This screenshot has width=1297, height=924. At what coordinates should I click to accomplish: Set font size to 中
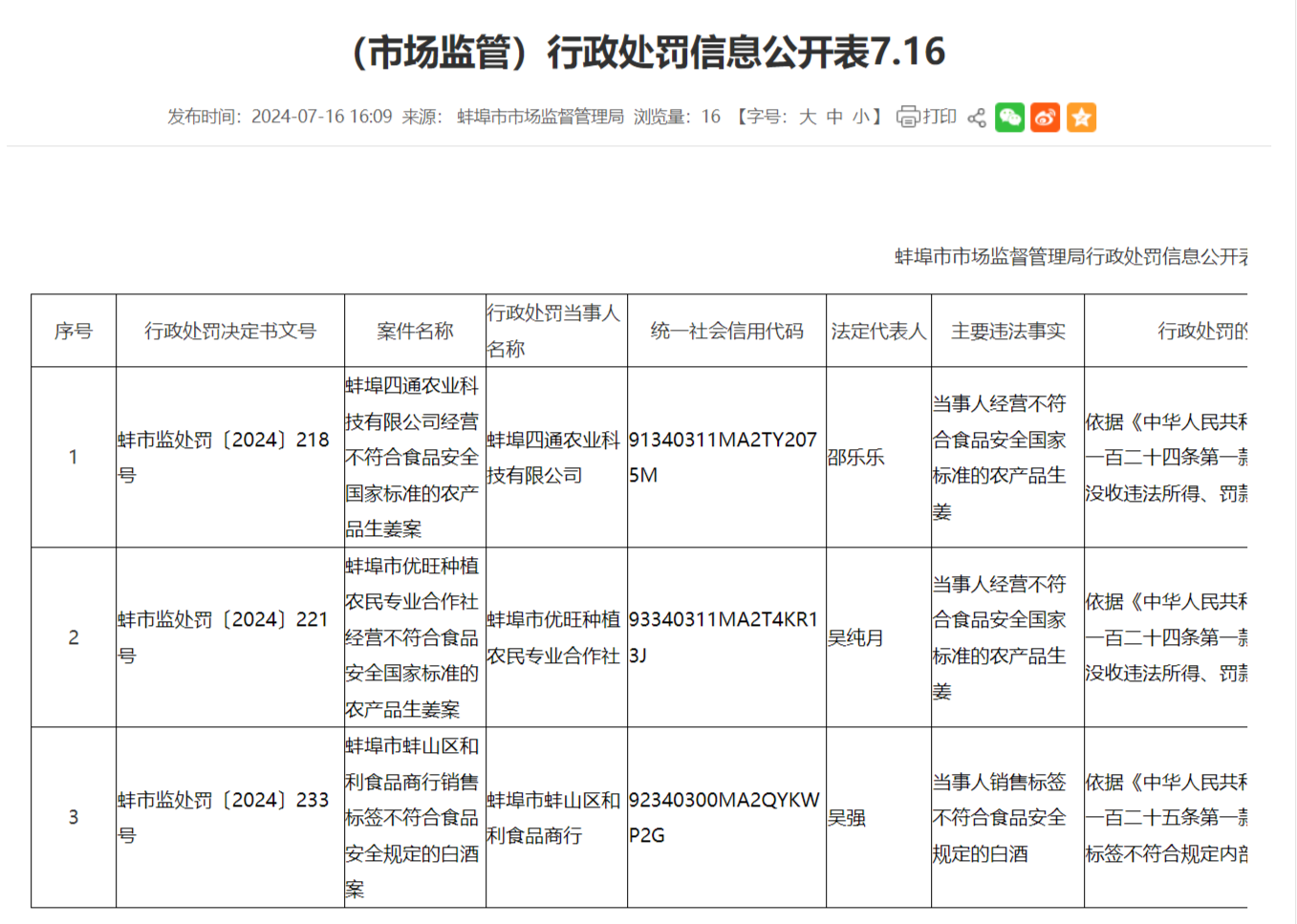(x=834, y=117)
